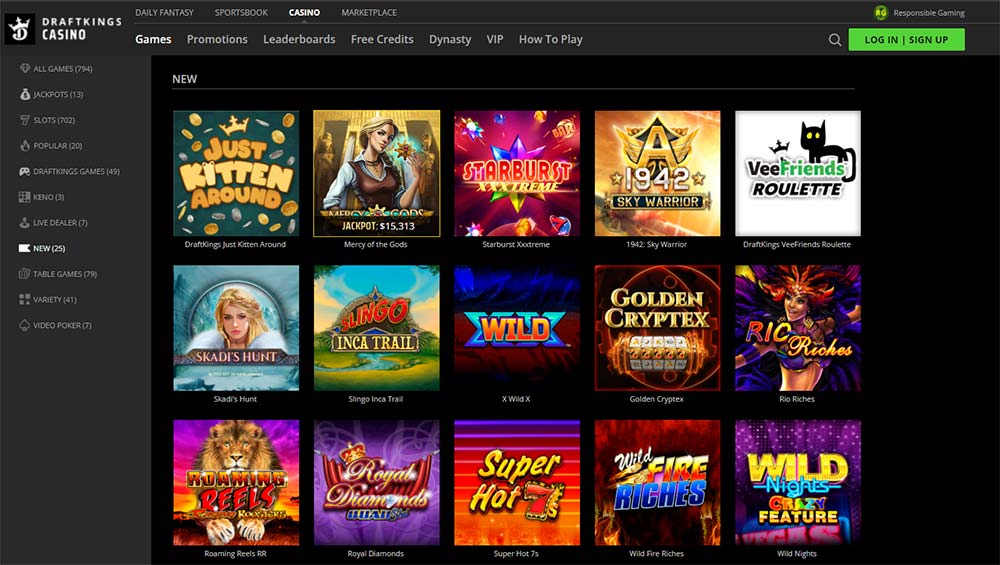Select Live Dealer (7) category
1000x565 pixels.
click(x=61, y=223)
